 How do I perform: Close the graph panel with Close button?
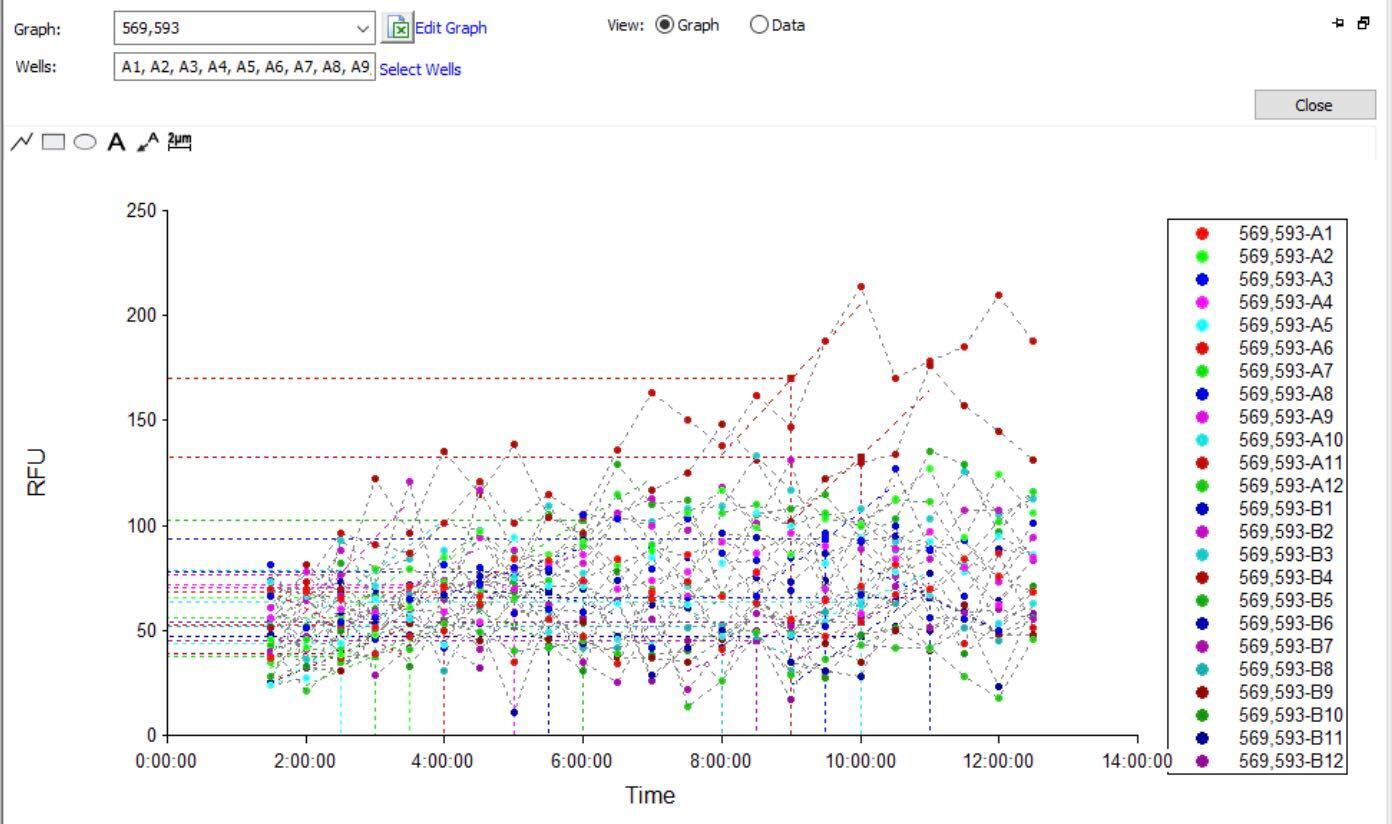(x=1313, y=105)
